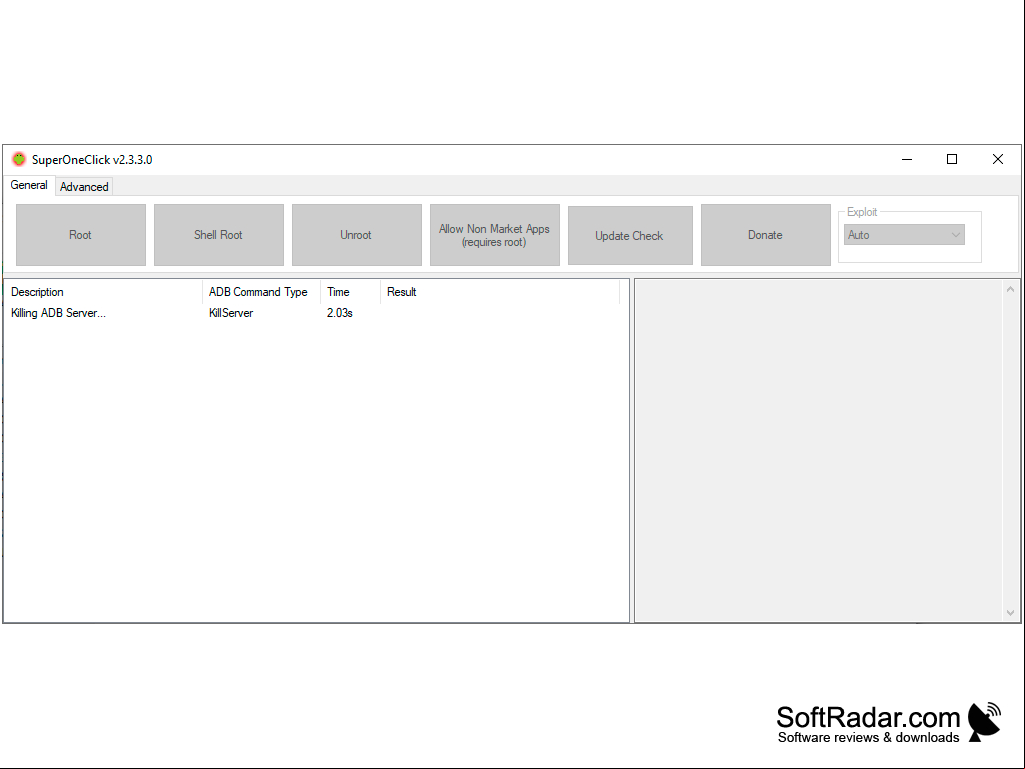Screen dimensions: 1025x769
Task: Switch to the Advanced tab
Action: [x=84, y=187]
